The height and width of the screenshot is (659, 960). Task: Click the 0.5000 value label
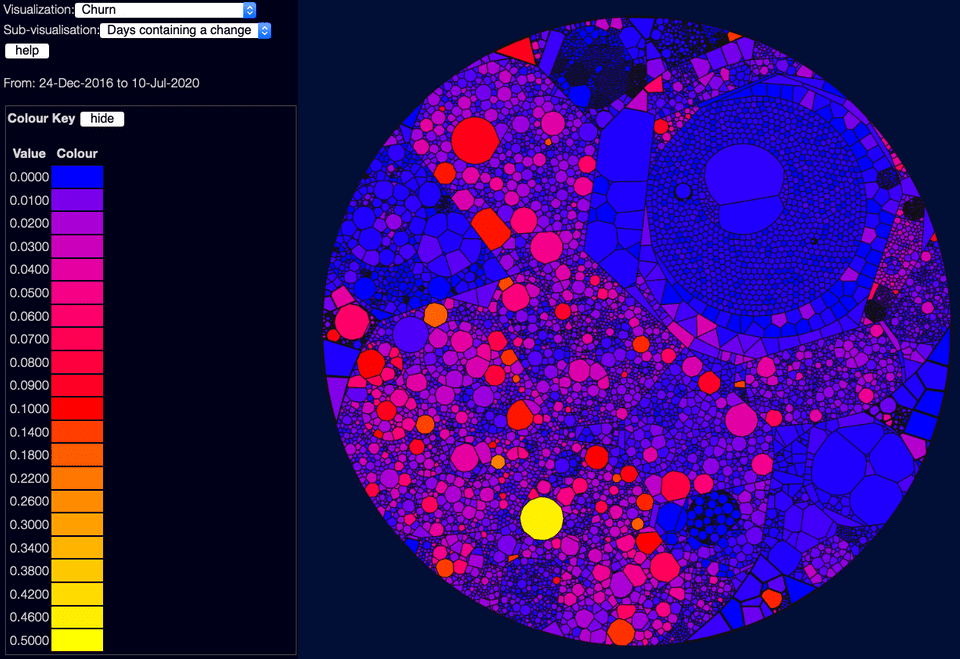29,640
